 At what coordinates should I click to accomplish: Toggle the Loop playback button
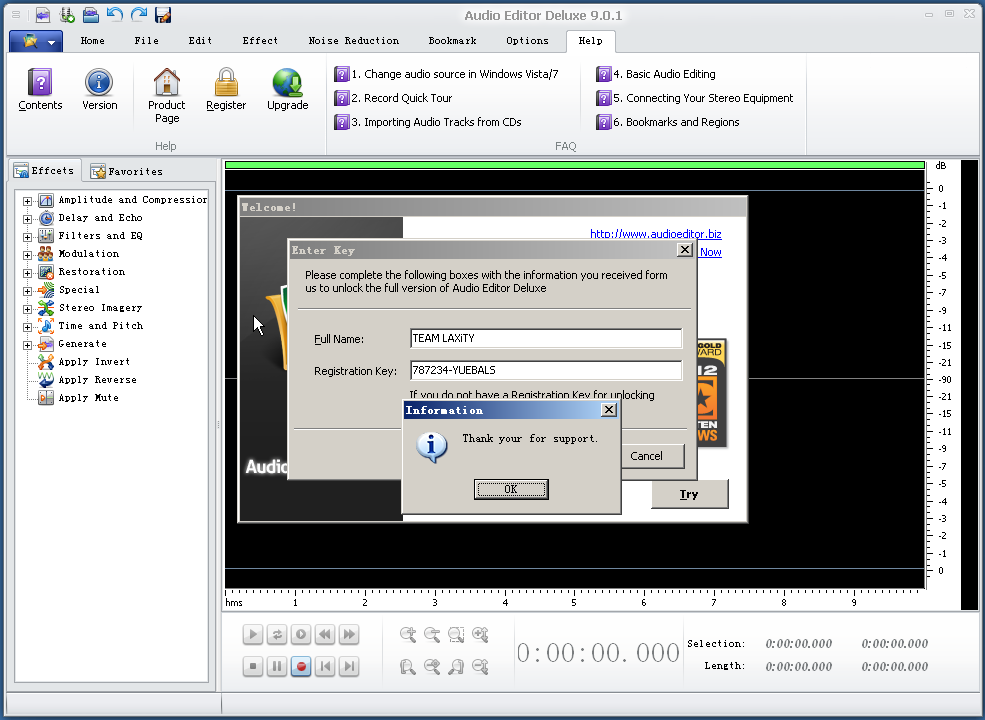point(277,634)
